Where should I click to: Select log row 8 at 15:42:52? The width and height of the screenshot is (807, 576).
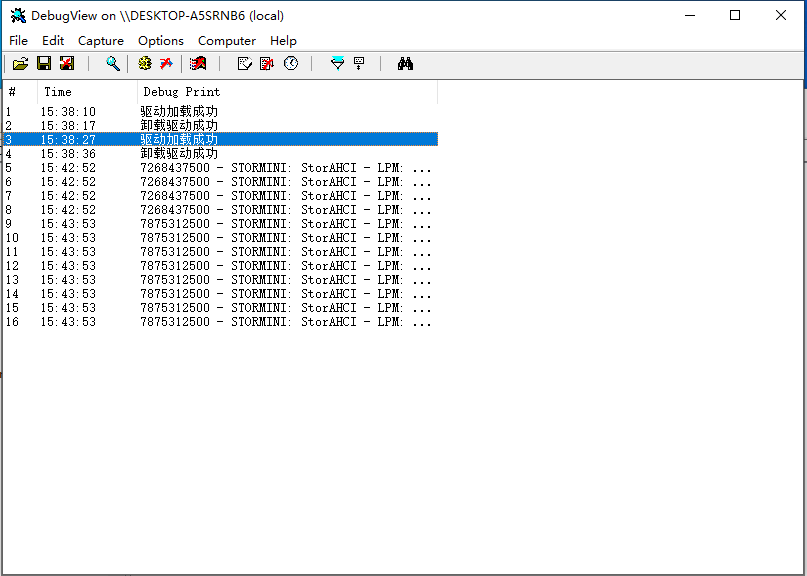tap(220, 210)
